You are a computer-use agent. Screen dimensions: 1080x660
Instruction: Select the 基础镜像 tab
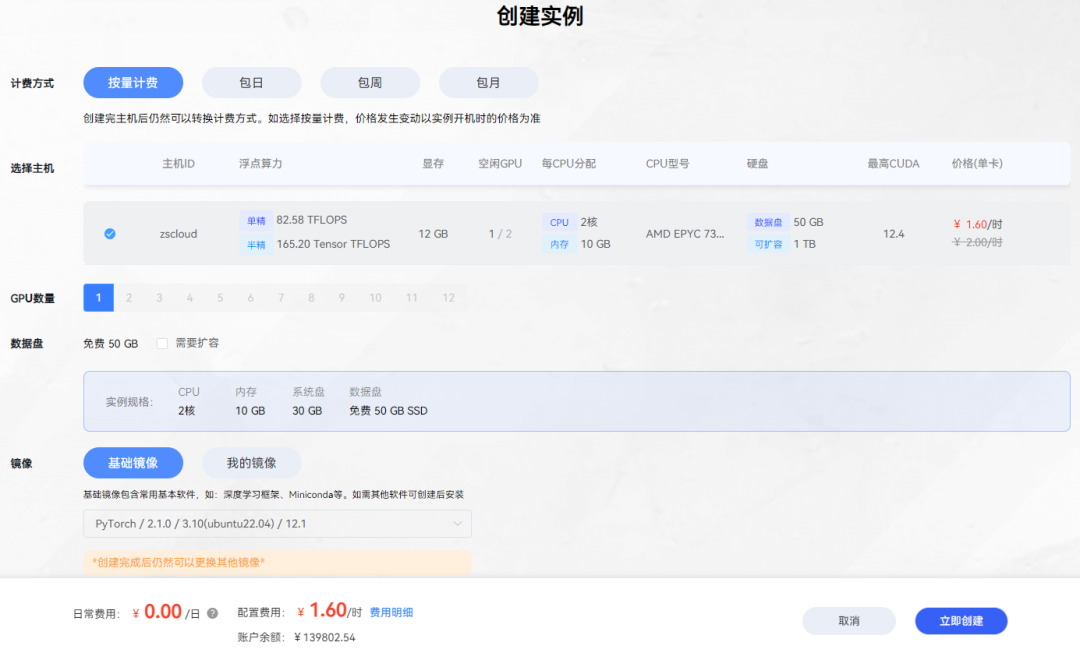coord(133,463)
